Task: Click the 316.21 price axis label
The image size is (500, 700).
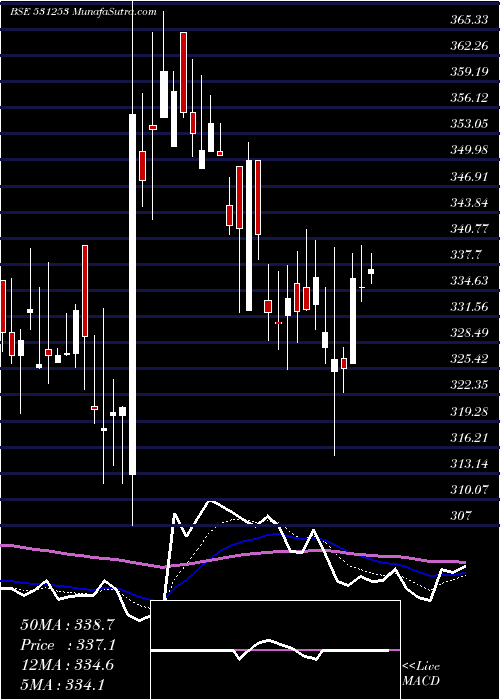Action: [x=470, y=438]
